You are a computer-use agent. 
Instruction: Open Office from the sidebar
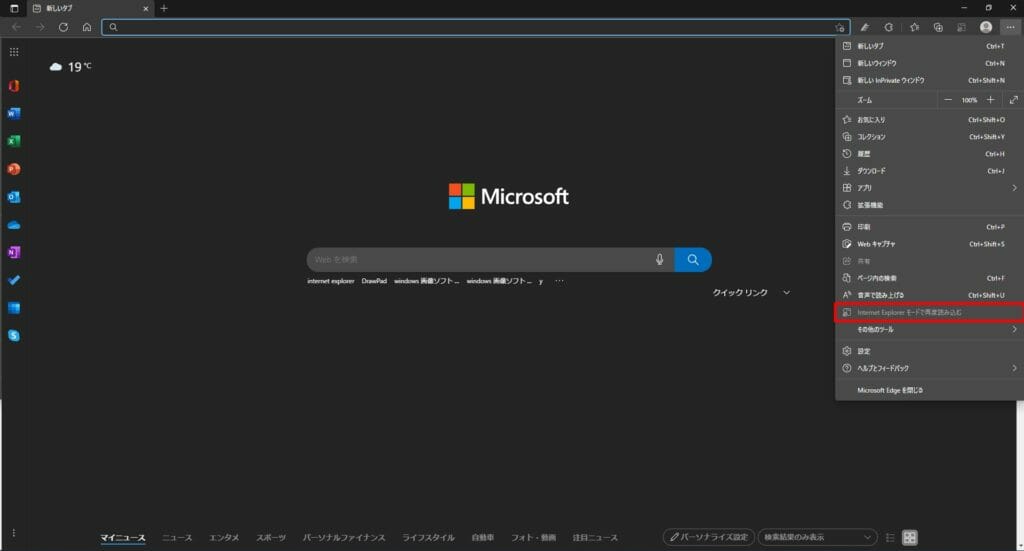click(x=14, y=86)
